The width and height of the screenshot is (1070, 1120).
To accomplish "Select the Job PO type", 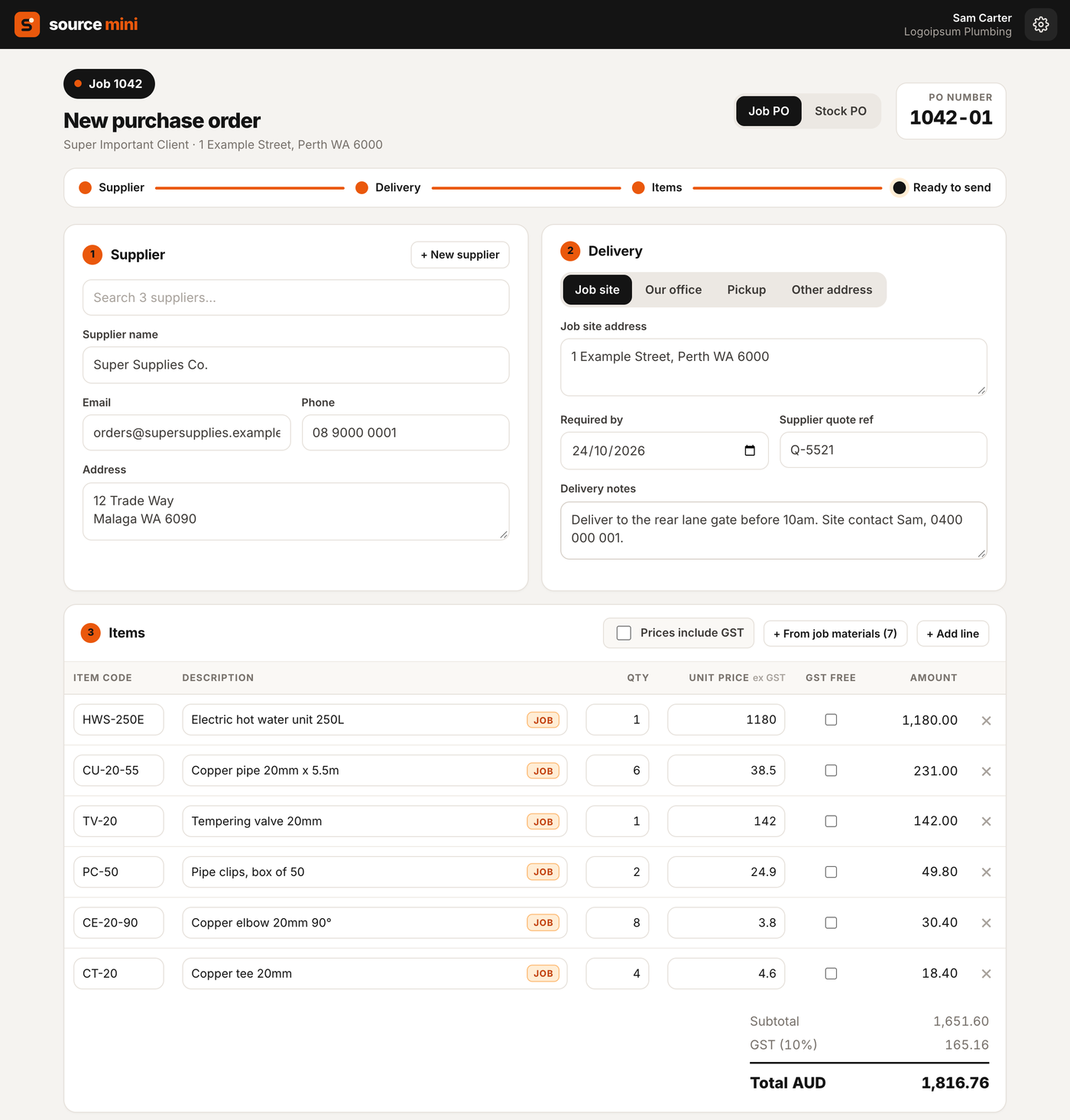I will tap(769, 111).
